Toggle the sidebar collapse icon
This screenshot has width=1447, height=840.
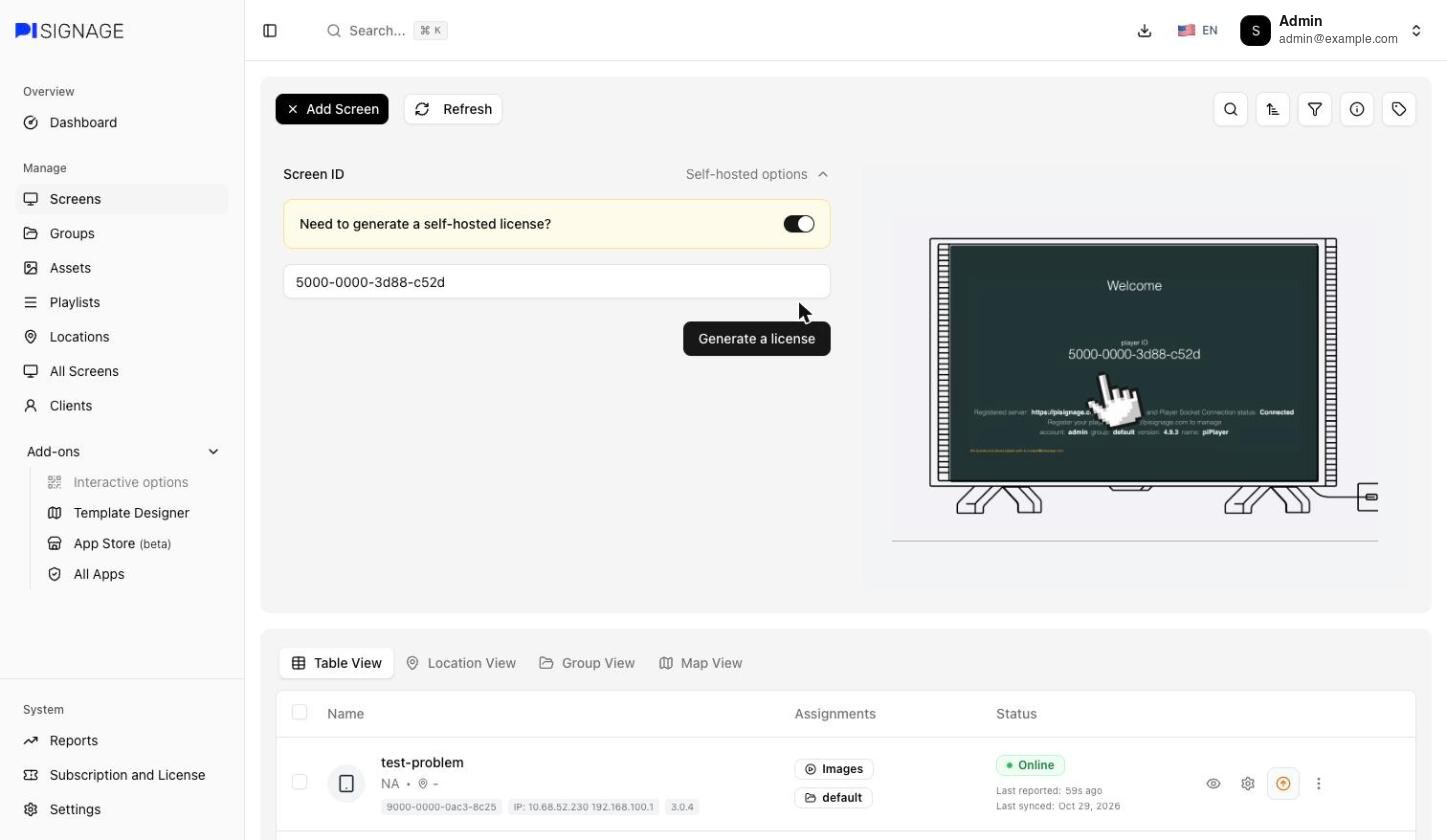[270, 31]
